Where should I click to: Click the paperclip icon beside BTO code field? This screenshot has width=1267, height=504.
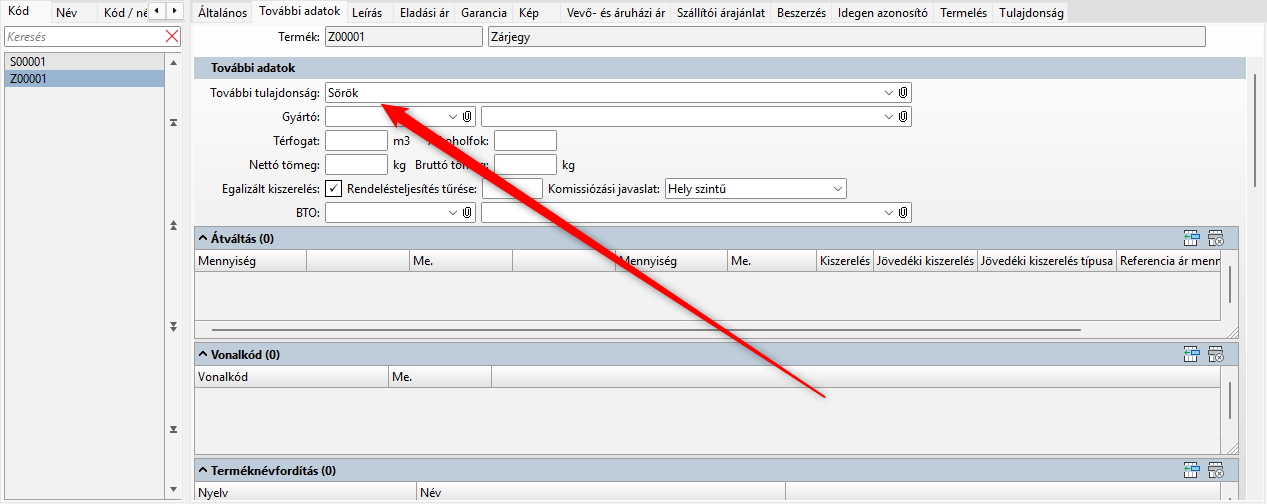467,212
